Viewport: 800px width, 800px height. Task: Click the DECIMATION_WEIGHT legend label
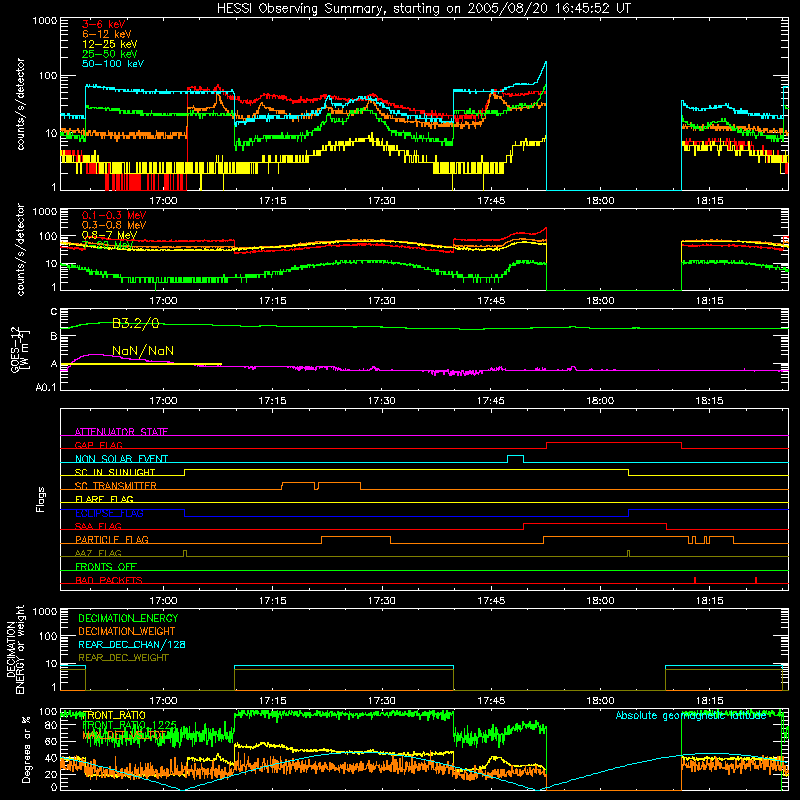[x=127, y=631]
